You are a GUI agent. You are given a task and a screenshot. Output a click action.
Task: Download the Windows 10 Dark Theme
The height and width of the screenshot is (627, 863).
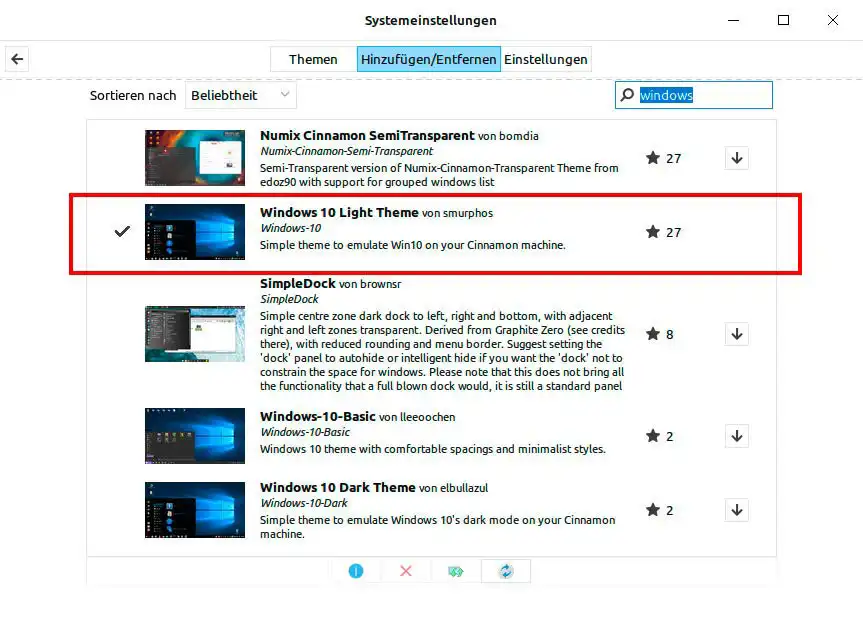pos(737,510)
